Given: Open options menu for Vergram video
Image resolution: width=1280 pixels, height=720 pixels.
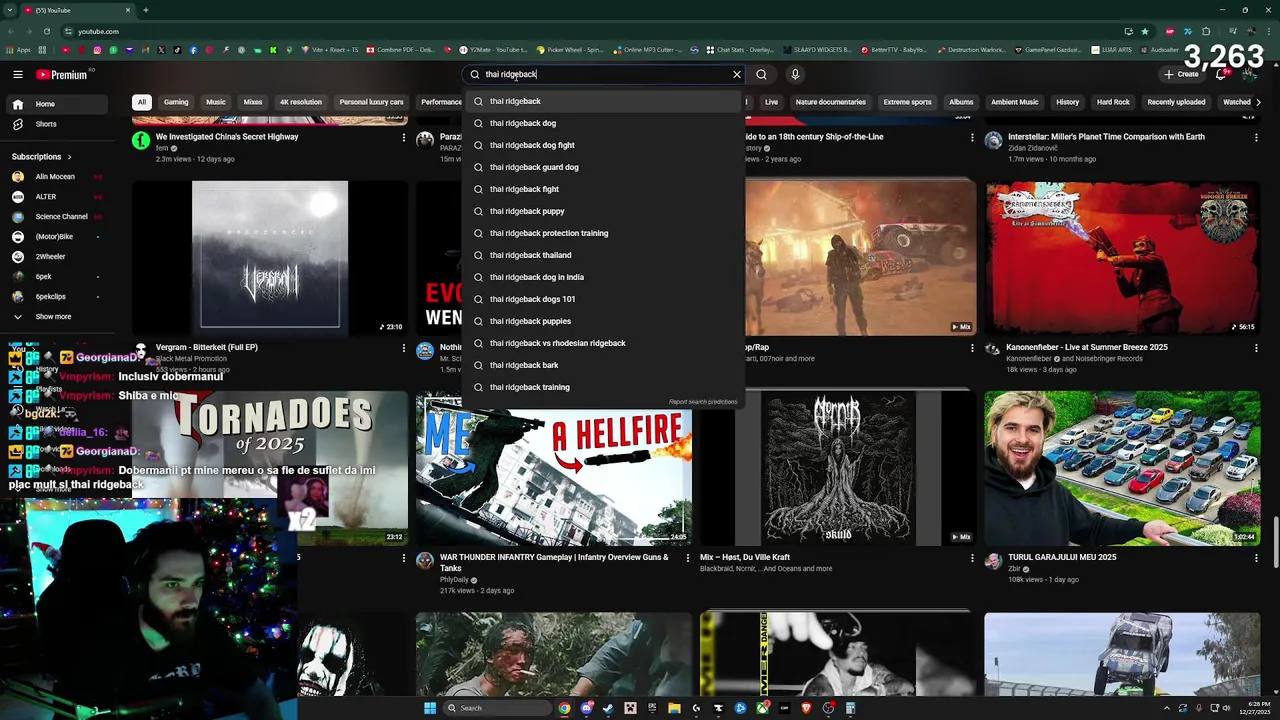Looking at the screenshot, I should (404, 348).
